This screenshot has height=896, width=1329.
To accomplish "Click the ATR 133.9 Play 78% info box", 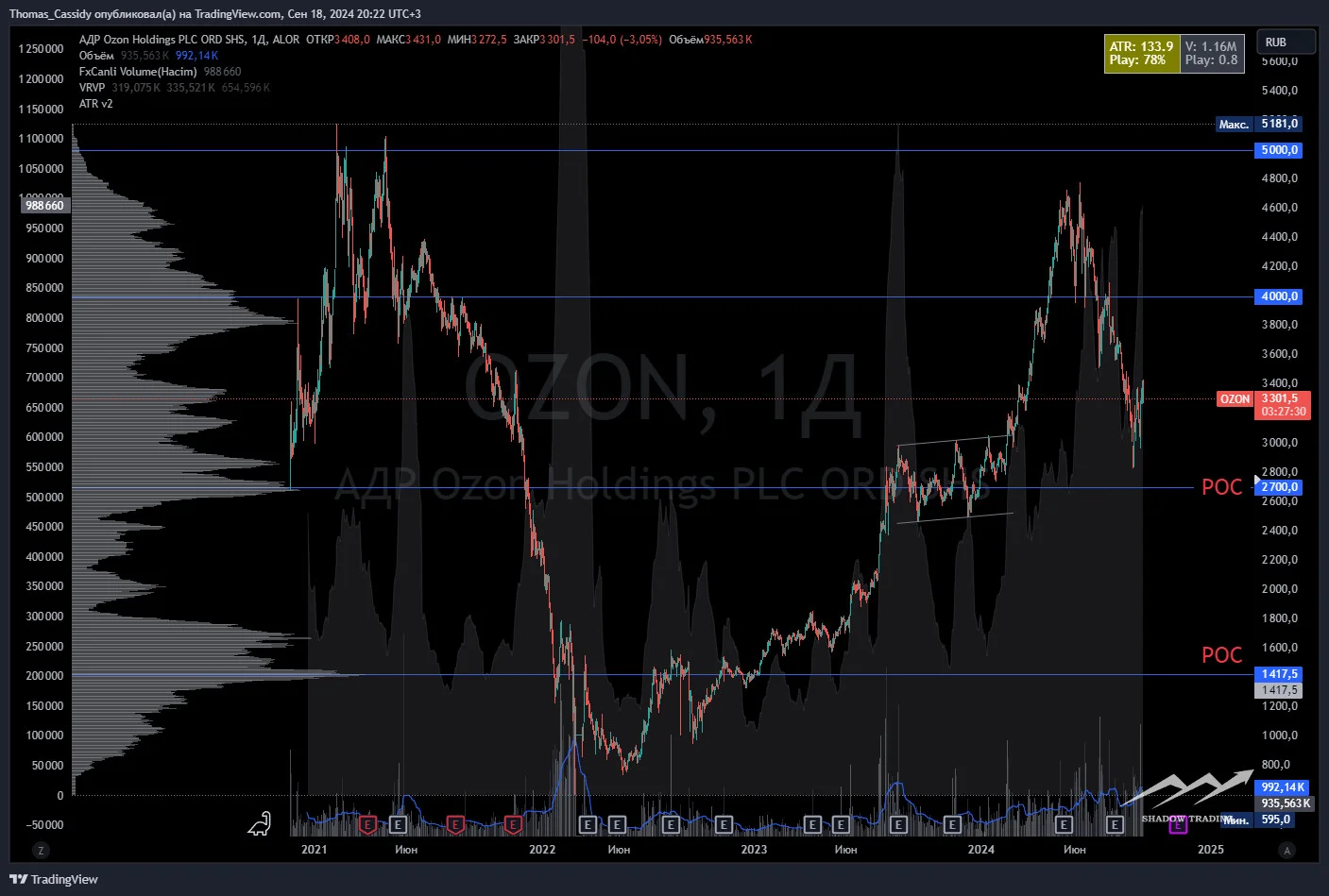I will pos(1142,53).
